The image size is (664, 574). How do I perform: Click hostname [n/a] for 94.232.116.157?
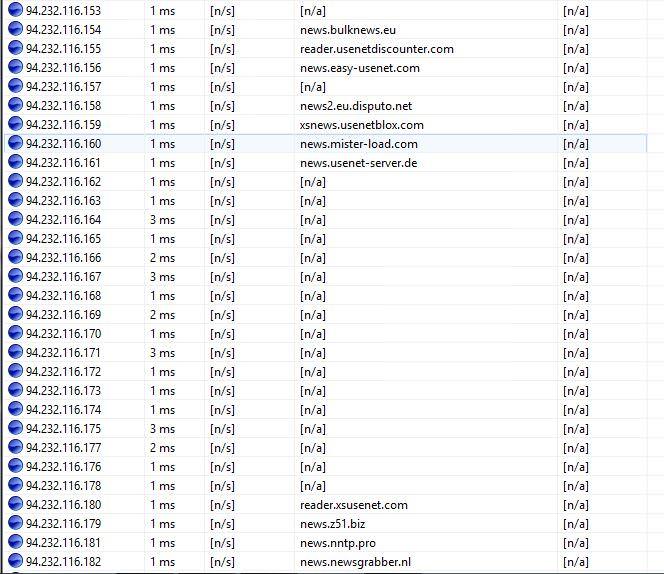pyautogui.click(x=313, y=87)
